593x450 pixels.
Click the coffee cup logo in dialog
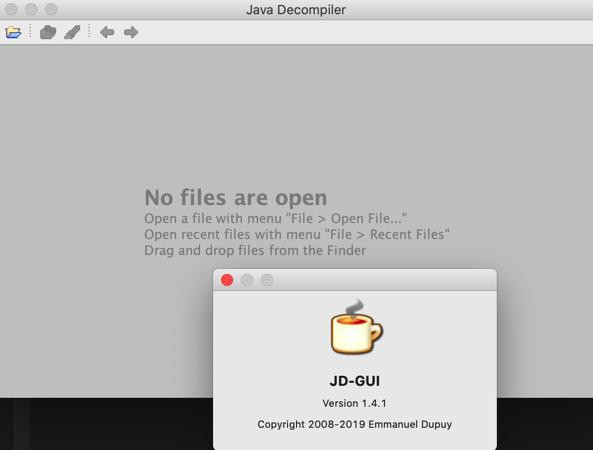[356, 327]
